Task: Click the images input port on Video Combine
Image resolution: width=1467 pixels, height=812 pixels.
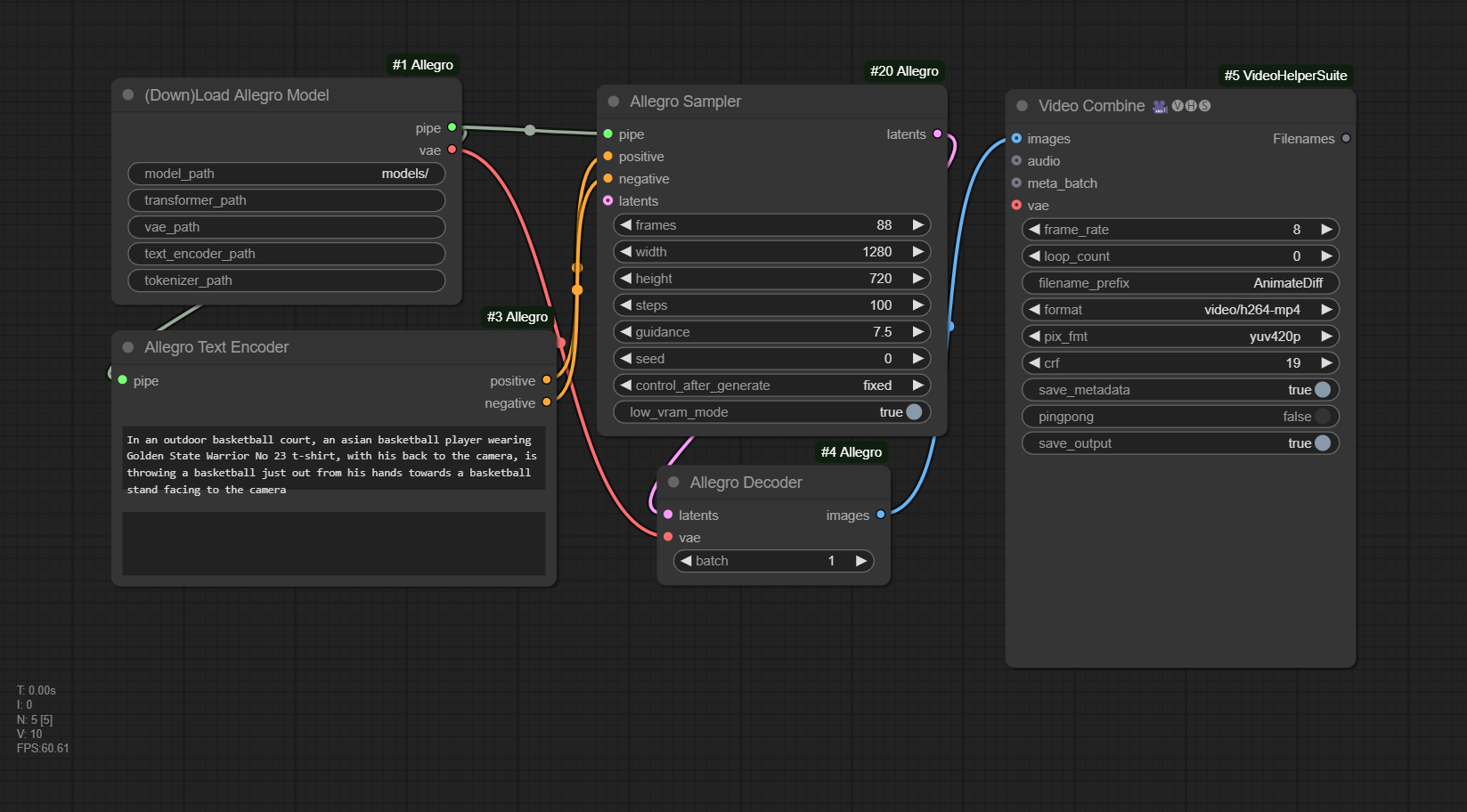Action: click(x=1016, y=138)
